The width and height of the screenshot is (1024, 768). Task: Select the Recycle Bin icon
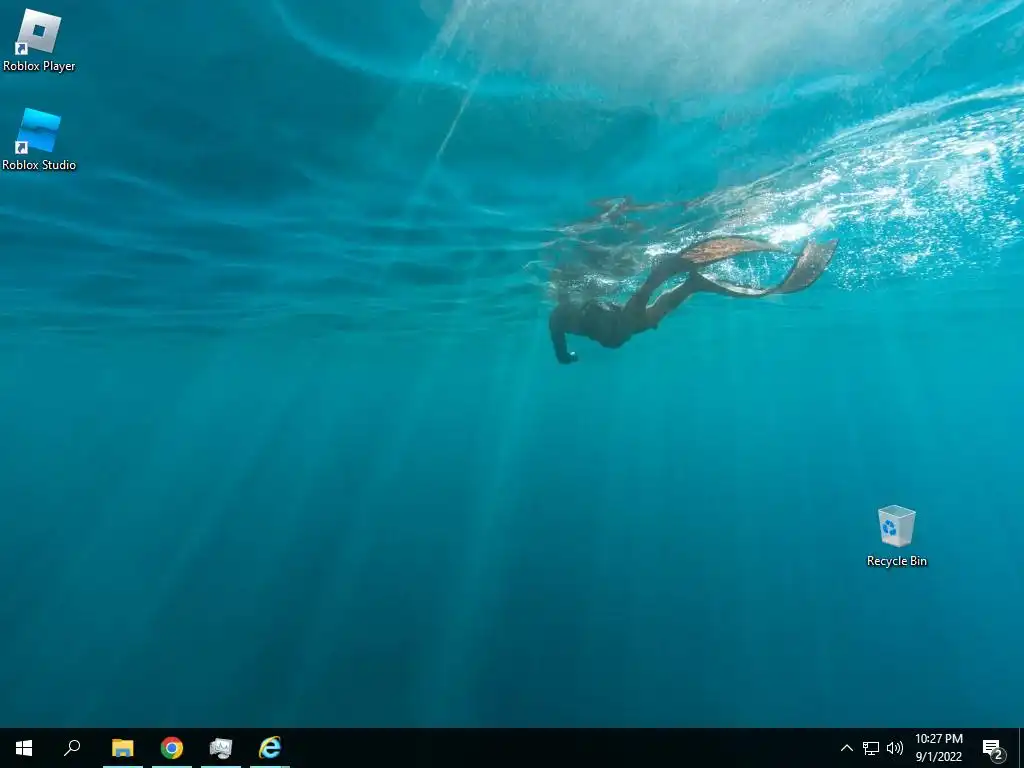tap(897, 536)
